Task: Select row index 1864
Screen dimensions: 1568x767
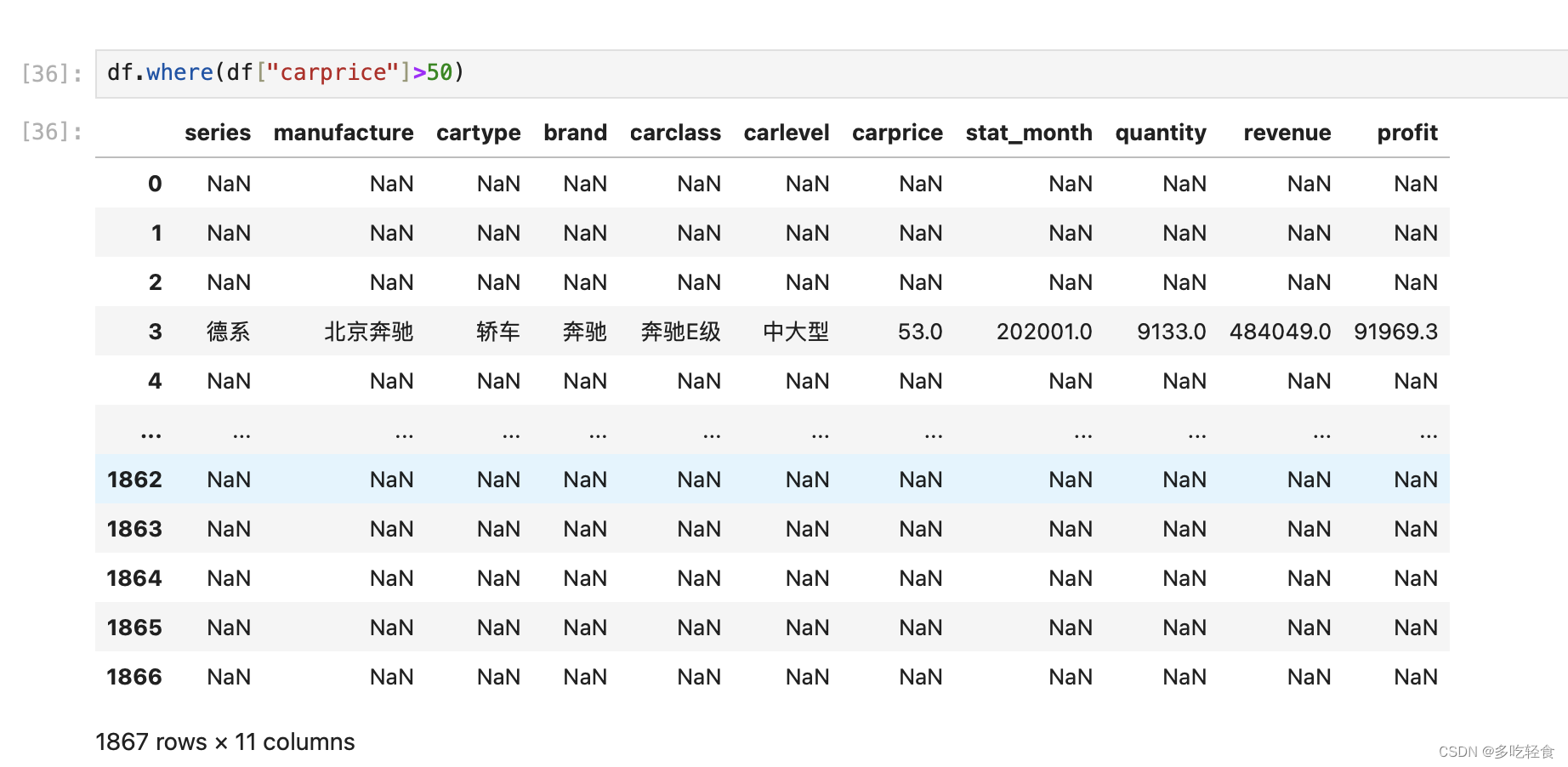Action: click(134, 578)
